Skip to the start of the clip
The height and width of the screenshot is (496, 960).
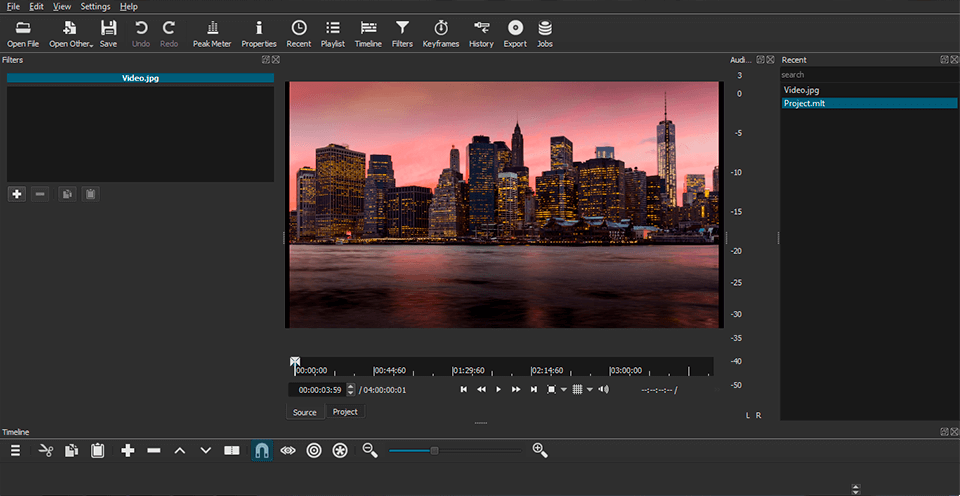click(x=464, y=389)
